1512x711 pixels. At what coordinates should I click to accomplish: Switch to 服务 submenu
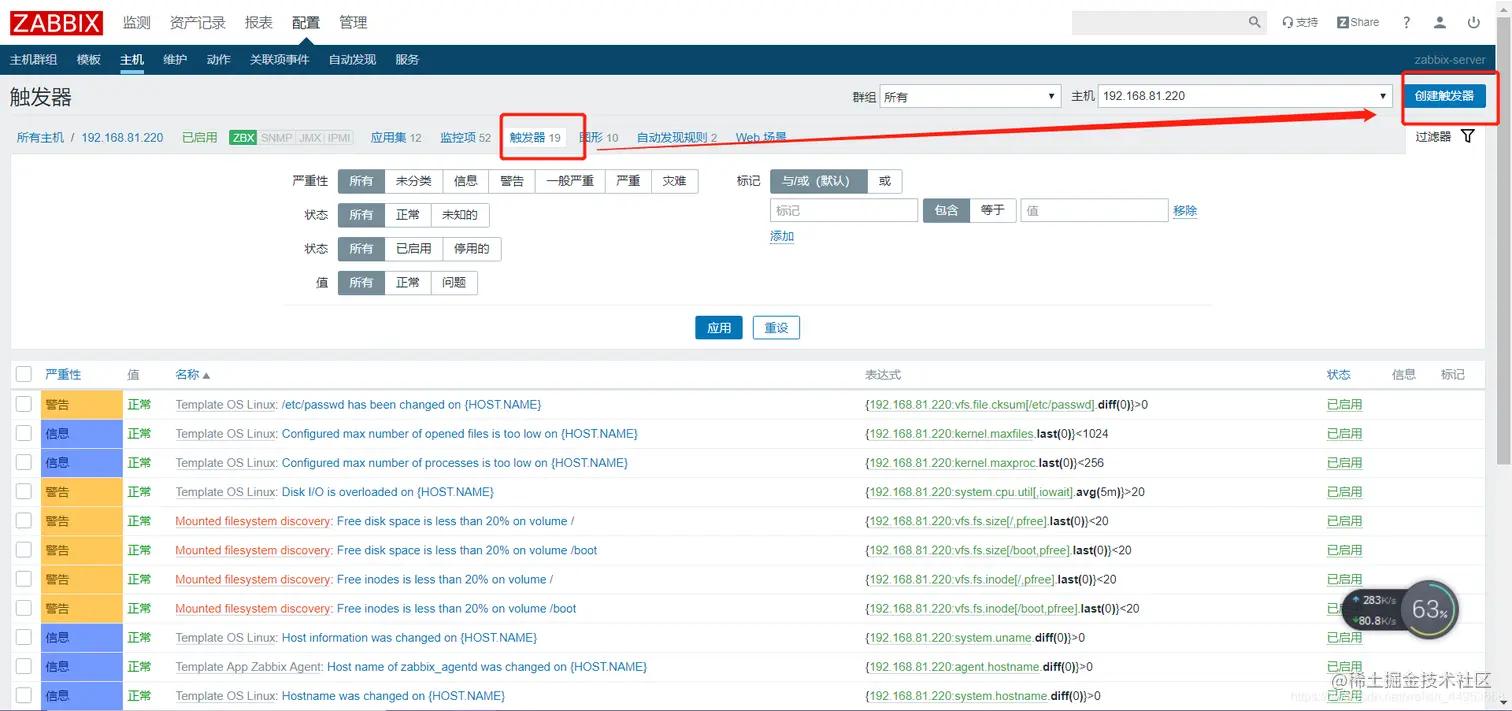(x=407, y=60)
